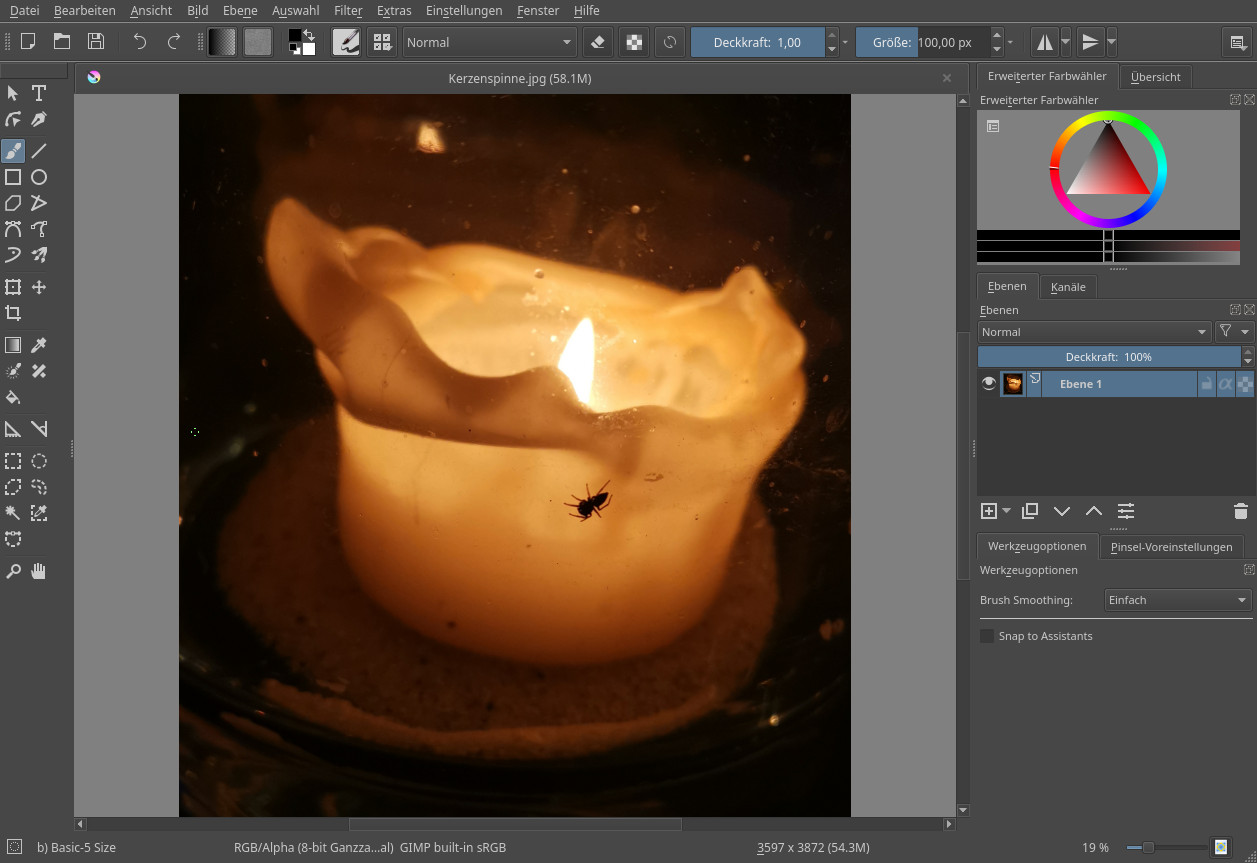The width and height of the screenshot is (1257, 863).
Task: Toggle eraser mode
Action: click(x=597, y=42)
